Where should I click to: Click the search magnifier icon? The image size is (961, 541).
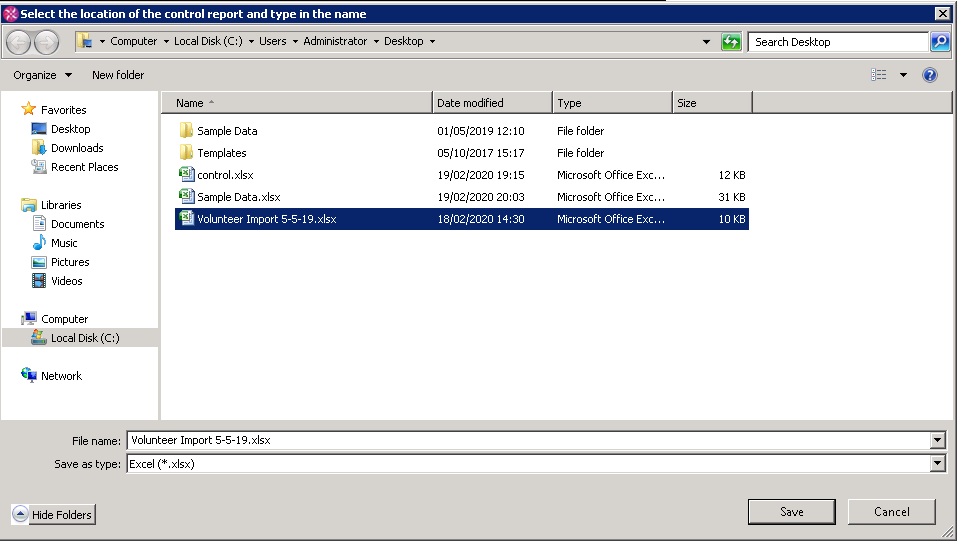coord(940,42)
